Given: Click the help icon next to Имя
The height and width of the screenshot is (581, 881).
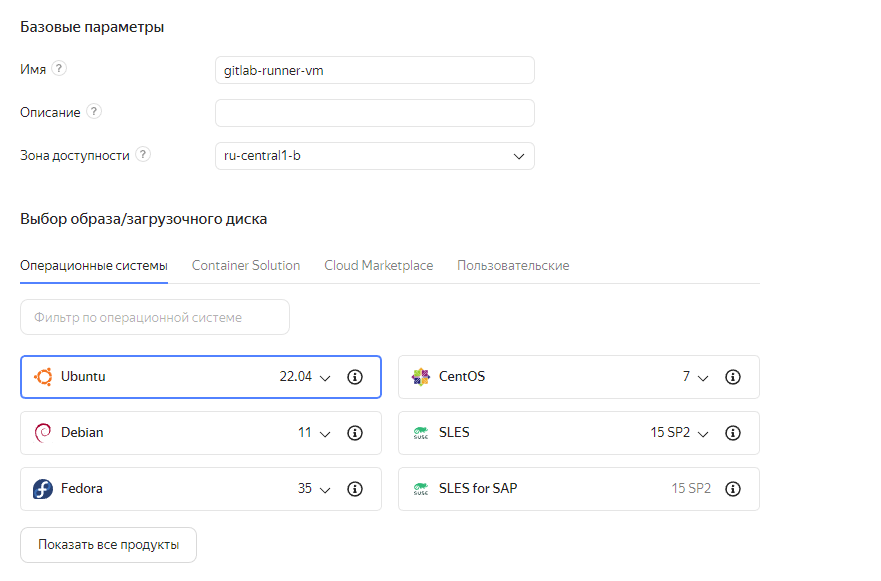Looking at the screenshot, I should (60, 69).
